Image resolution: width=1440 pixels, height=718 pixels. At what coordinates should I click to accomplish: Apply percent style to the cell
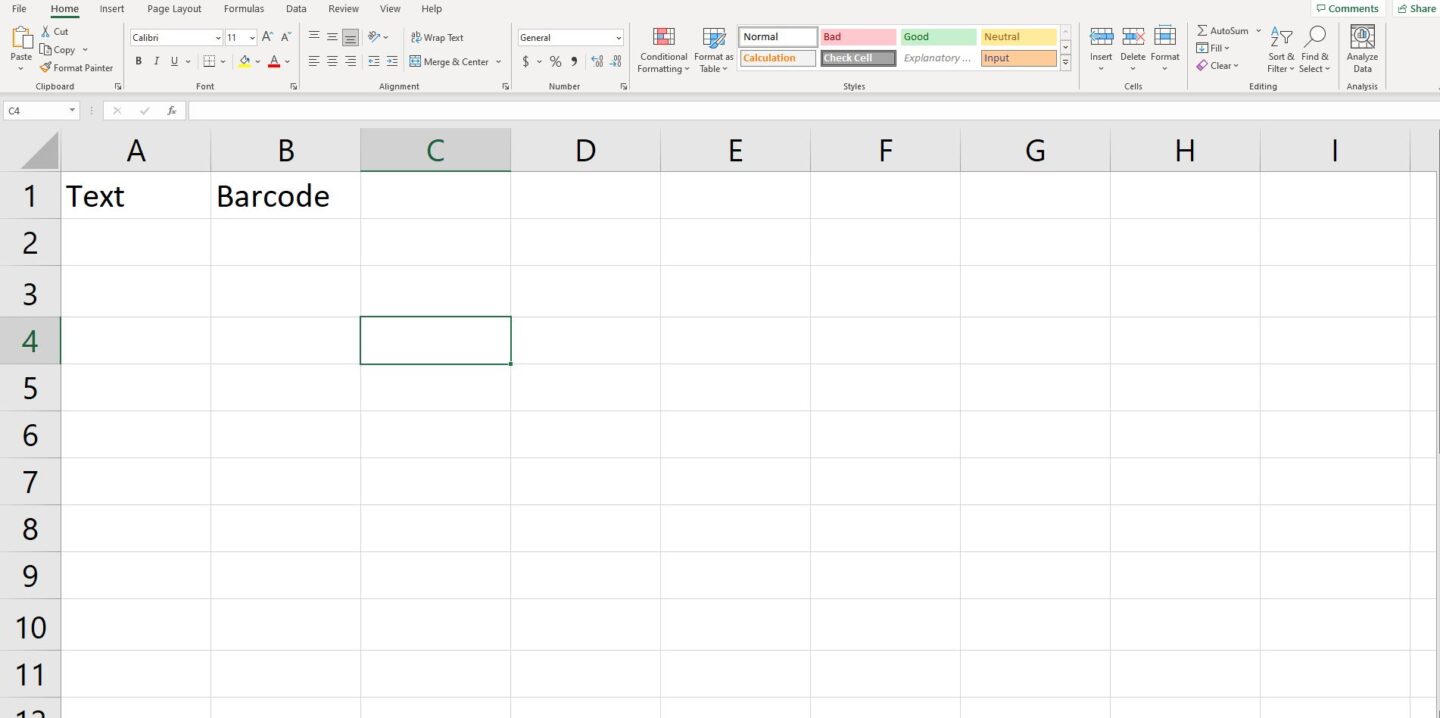pyautogui.click(x=555, y=61)
